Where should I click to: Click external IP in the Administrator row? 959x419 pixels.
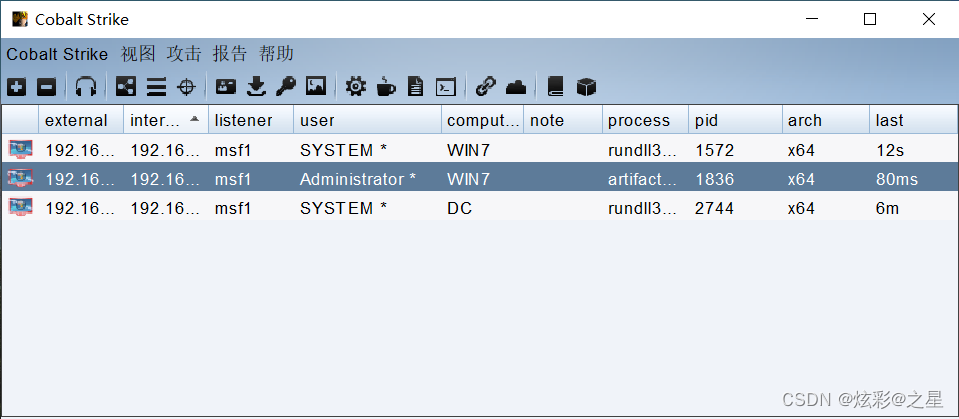[x=80, y=179]
